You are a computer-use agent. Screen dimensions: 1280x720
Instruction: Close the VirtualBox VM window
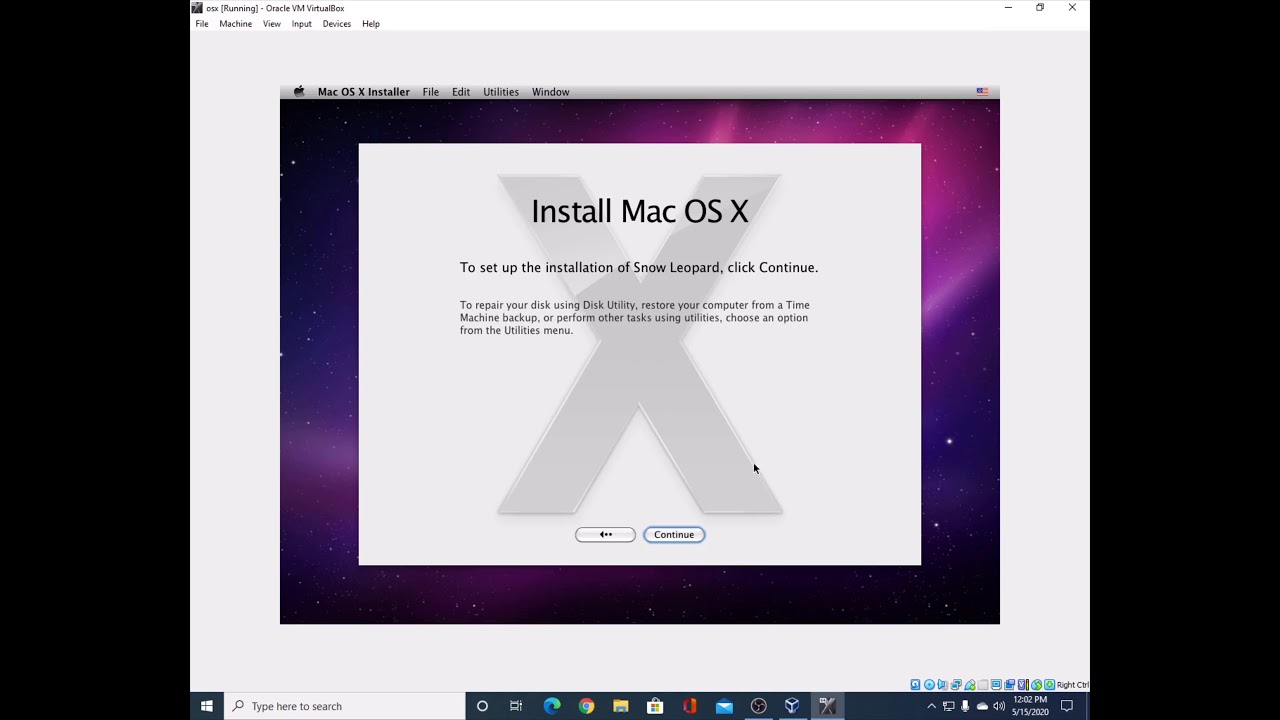[1072, 8]
